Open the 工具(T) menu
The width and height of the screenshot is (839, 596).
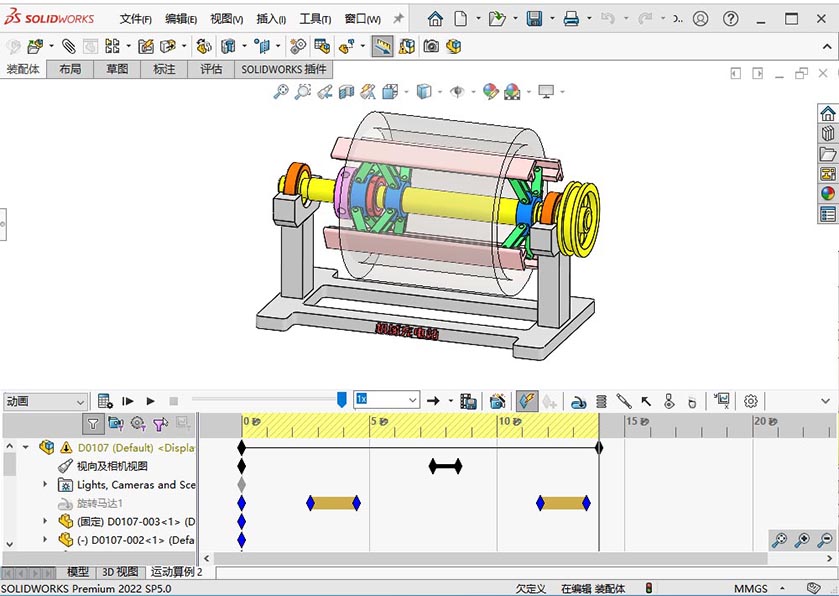point(315,19)
